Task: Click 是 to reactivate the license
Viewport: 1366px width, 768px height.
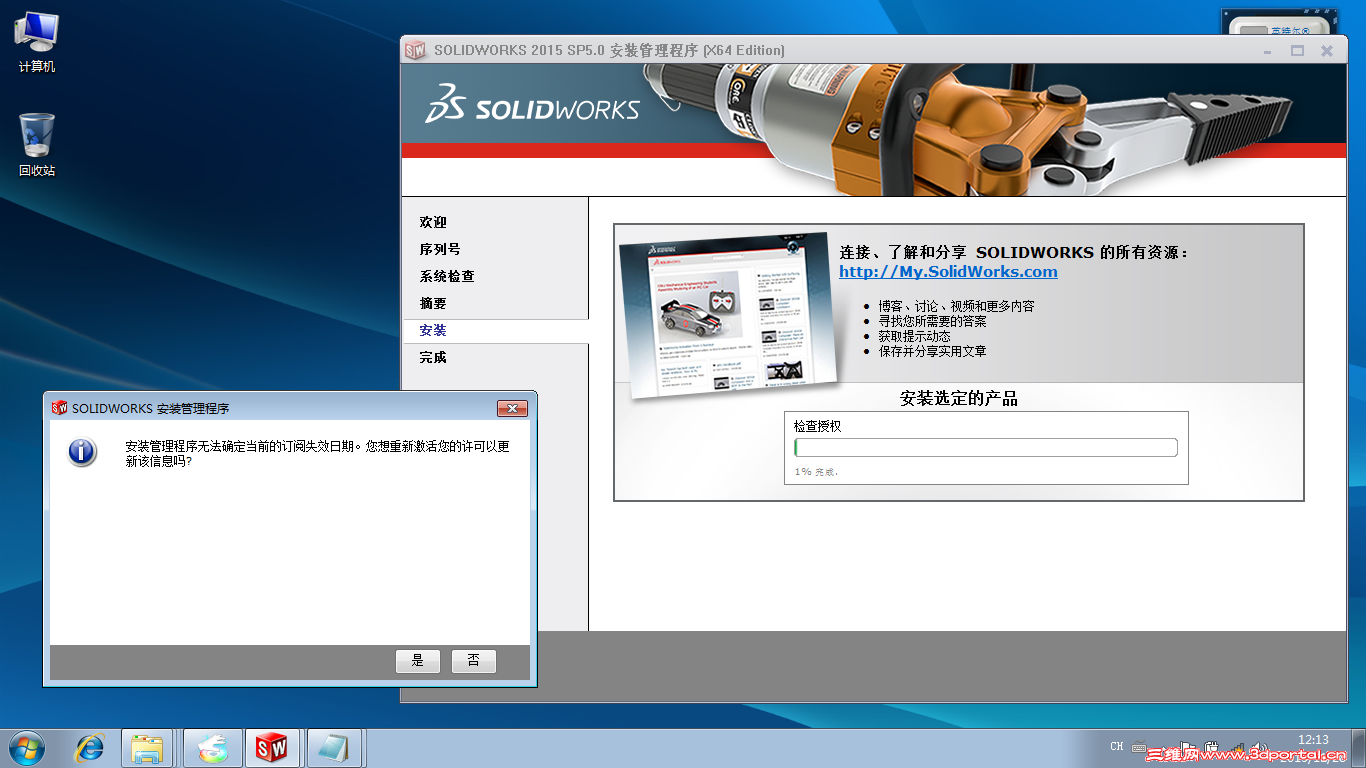Action: [418, 660]
